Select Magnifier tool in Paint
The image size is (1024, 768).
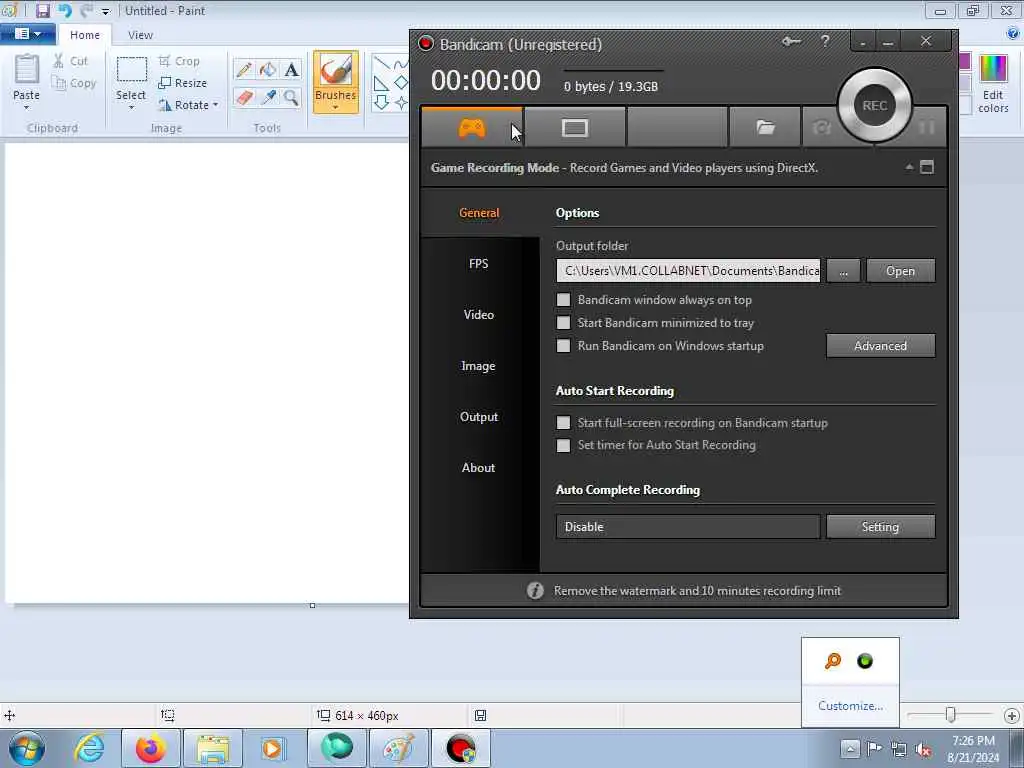click(x=291, y=98)
